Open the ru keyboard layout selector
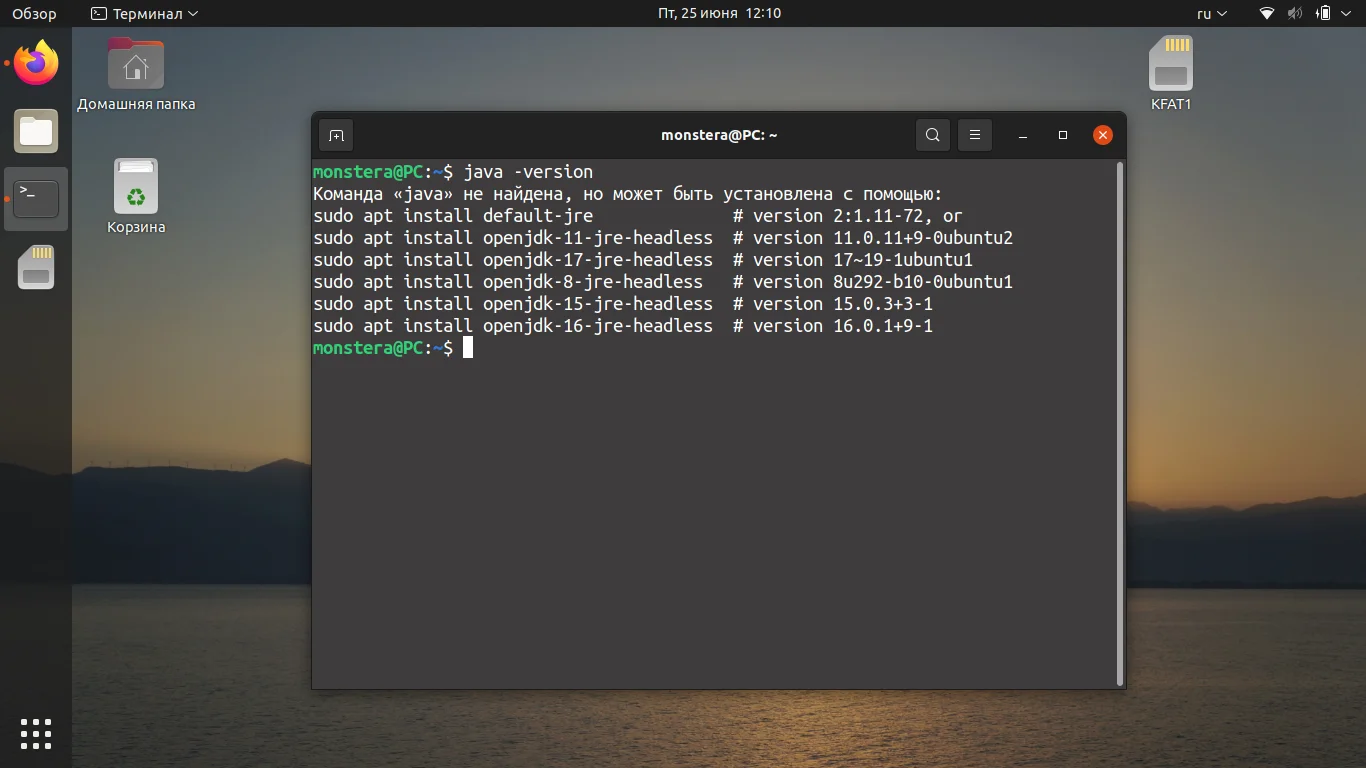 click(1211, 14)
